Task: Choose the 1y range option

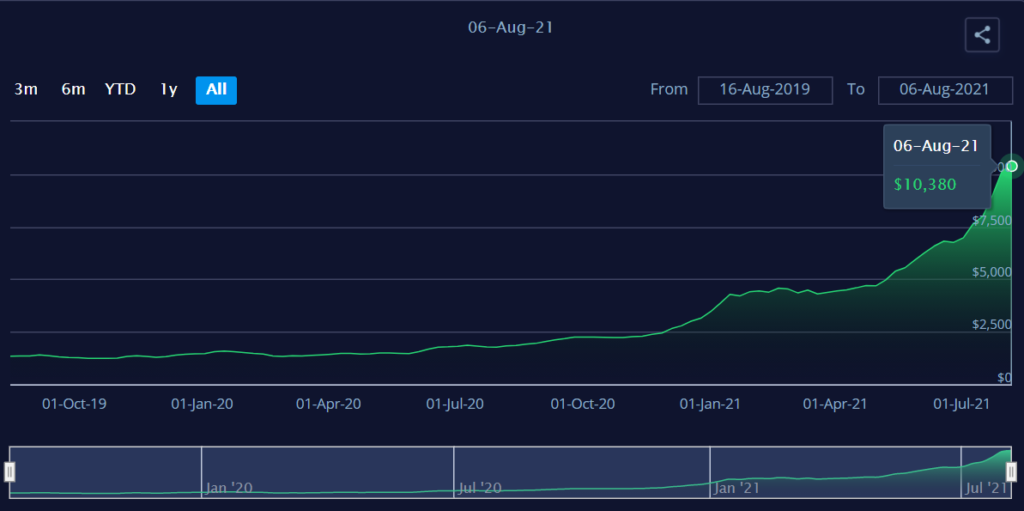Action: pyautogui.click(x=168, y=90)
